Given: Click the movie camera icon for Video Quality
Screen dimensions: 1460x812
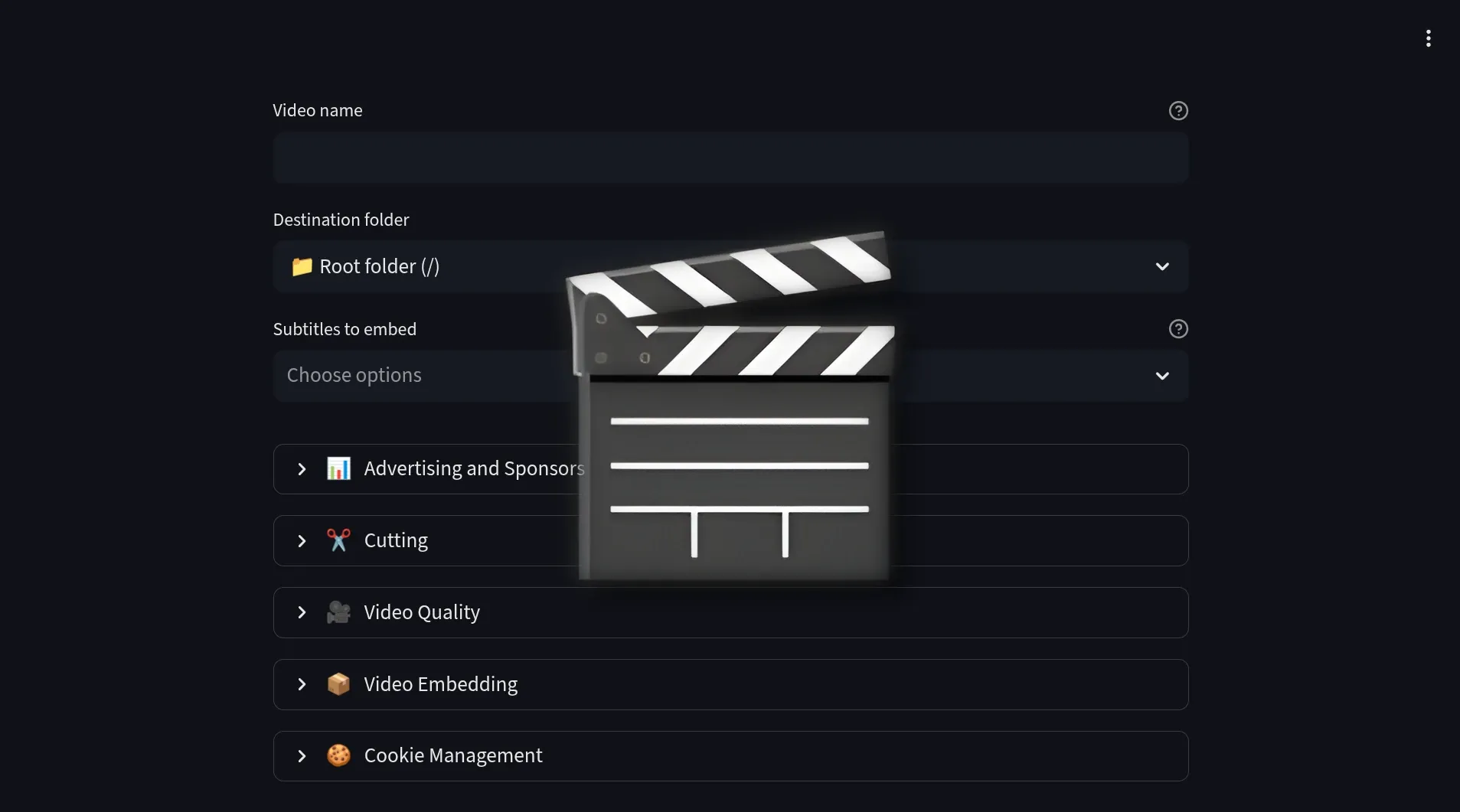Looking at the screenshot, I should [338, 612].
